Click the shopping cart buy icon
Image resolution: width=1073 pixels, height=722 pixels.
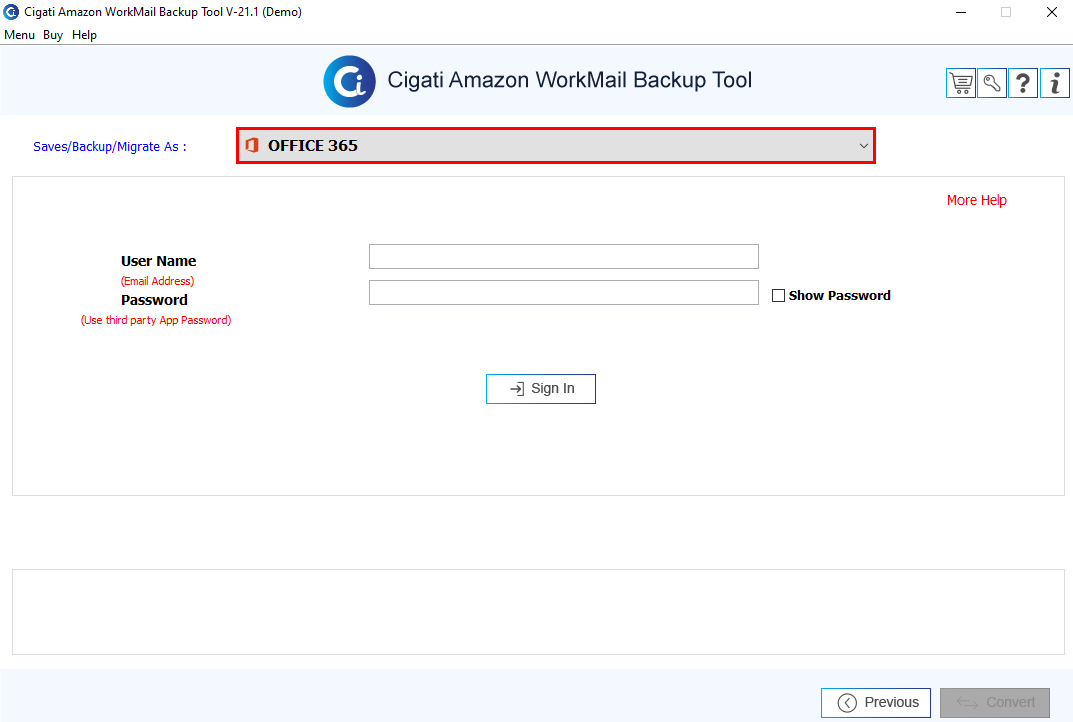(961, 83)
